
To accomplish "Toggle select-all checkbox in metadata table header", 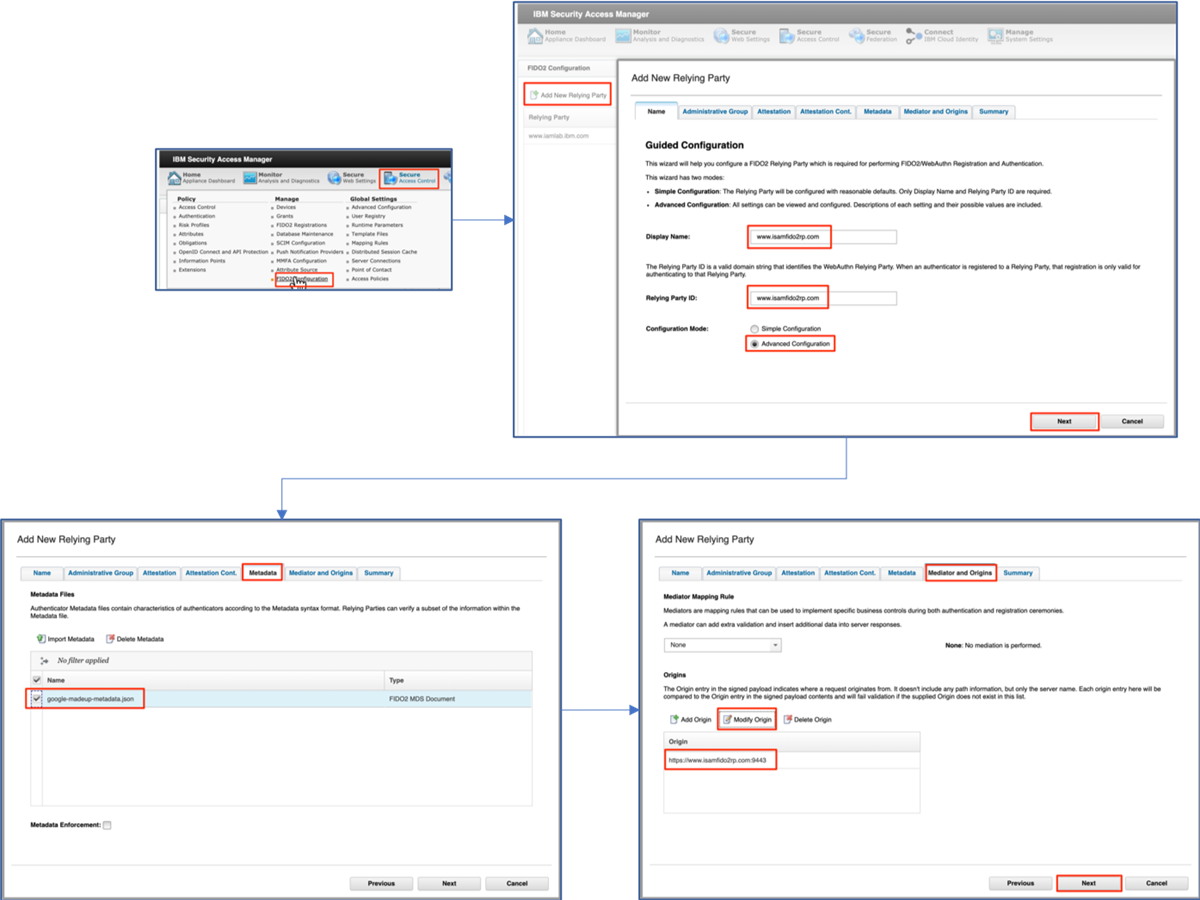I will (37, 680).
